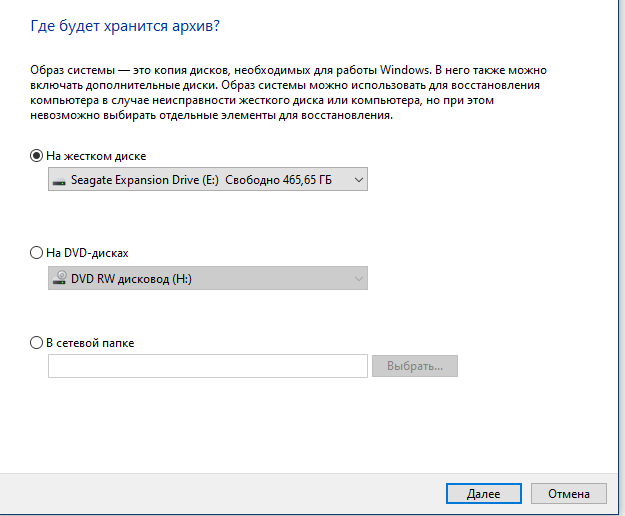Viewport: 625px width, 516px height.
Task: Select the 'На жестком диске' radio button
Action: click(37, 156)
